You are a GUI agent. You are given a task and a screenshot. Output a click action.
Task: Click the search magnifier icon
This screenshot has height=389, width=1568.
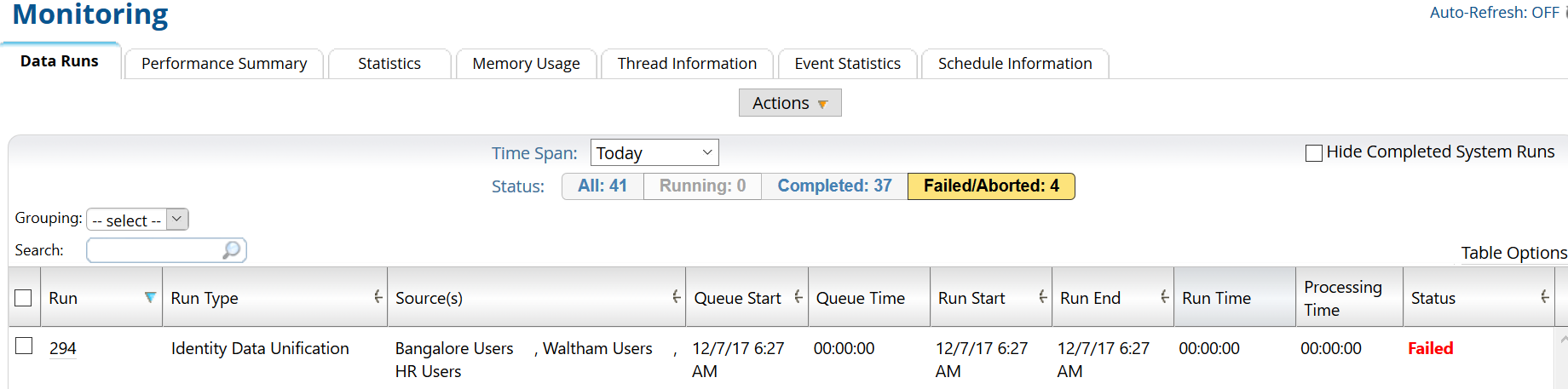click(x=231, y=250)
